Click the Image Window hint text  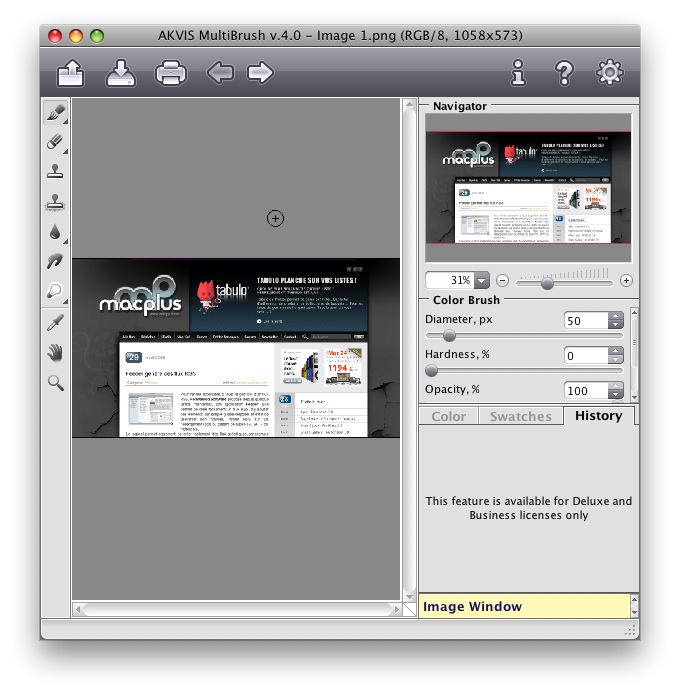tap(472, 606)
